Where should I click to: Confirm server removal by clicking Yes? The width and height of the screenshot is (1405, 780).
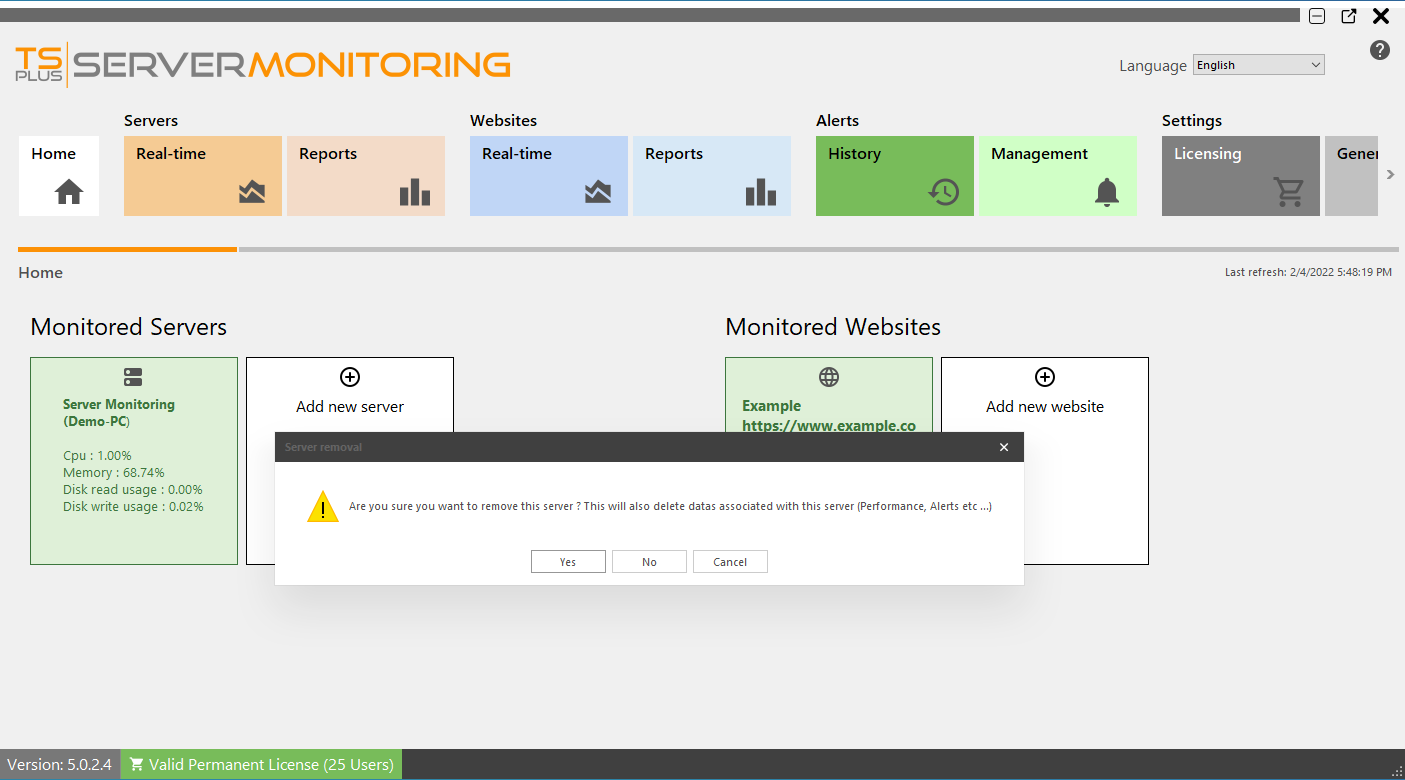pos(568,561)
